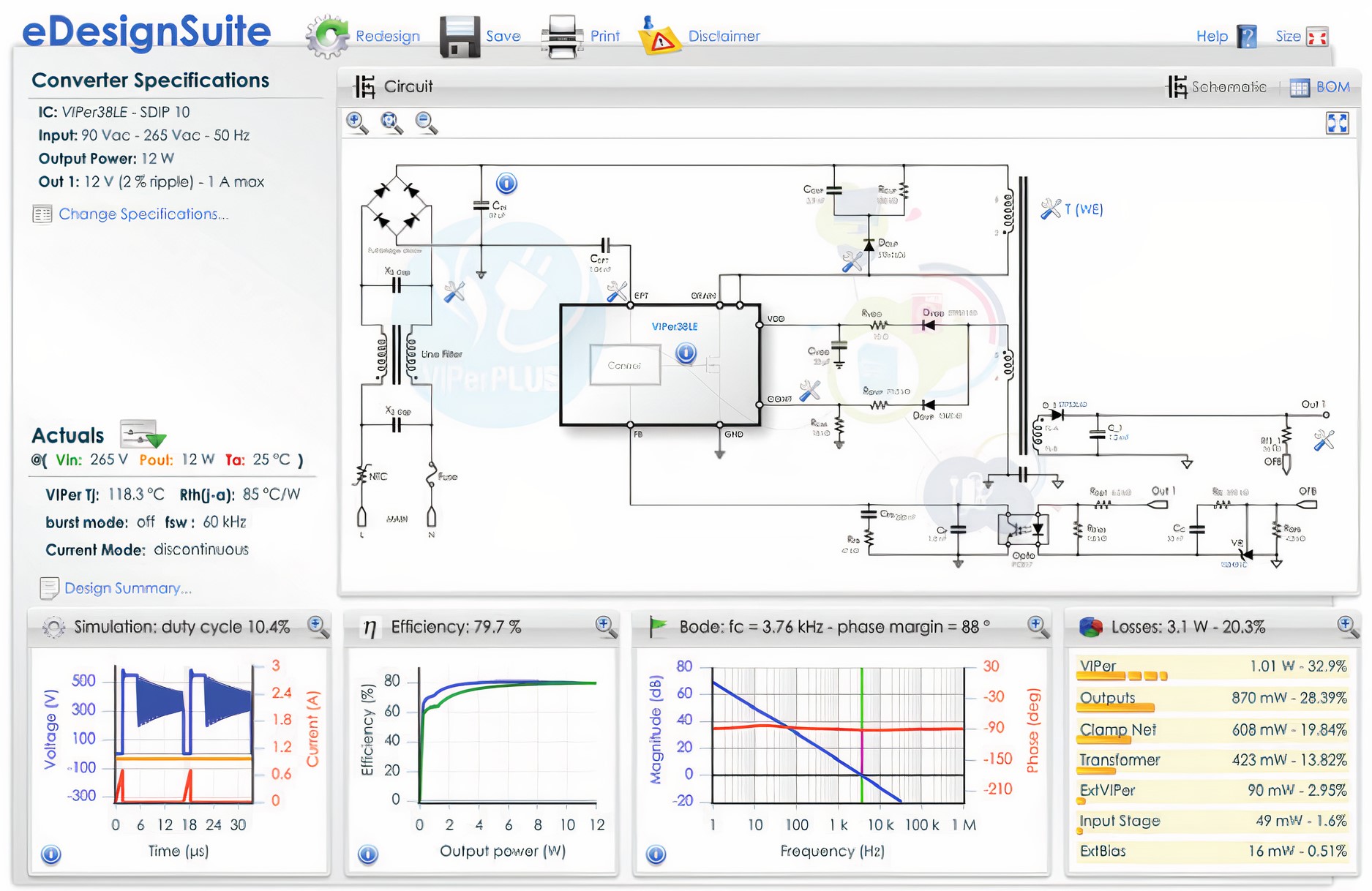Click the info icon inside VIPer38LE chip
Viewport: 1372px width, 891px height.
[686, 353]
